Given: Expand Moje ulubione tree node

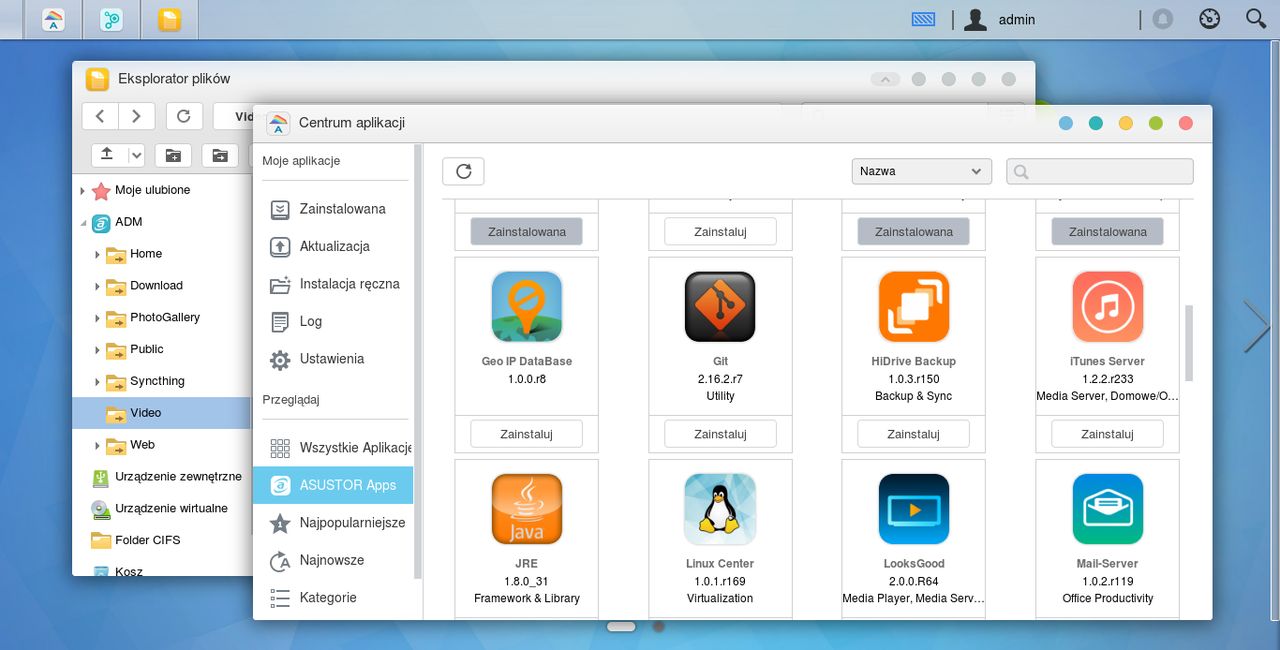Looking at the screenshot, I should pos(83,190).
